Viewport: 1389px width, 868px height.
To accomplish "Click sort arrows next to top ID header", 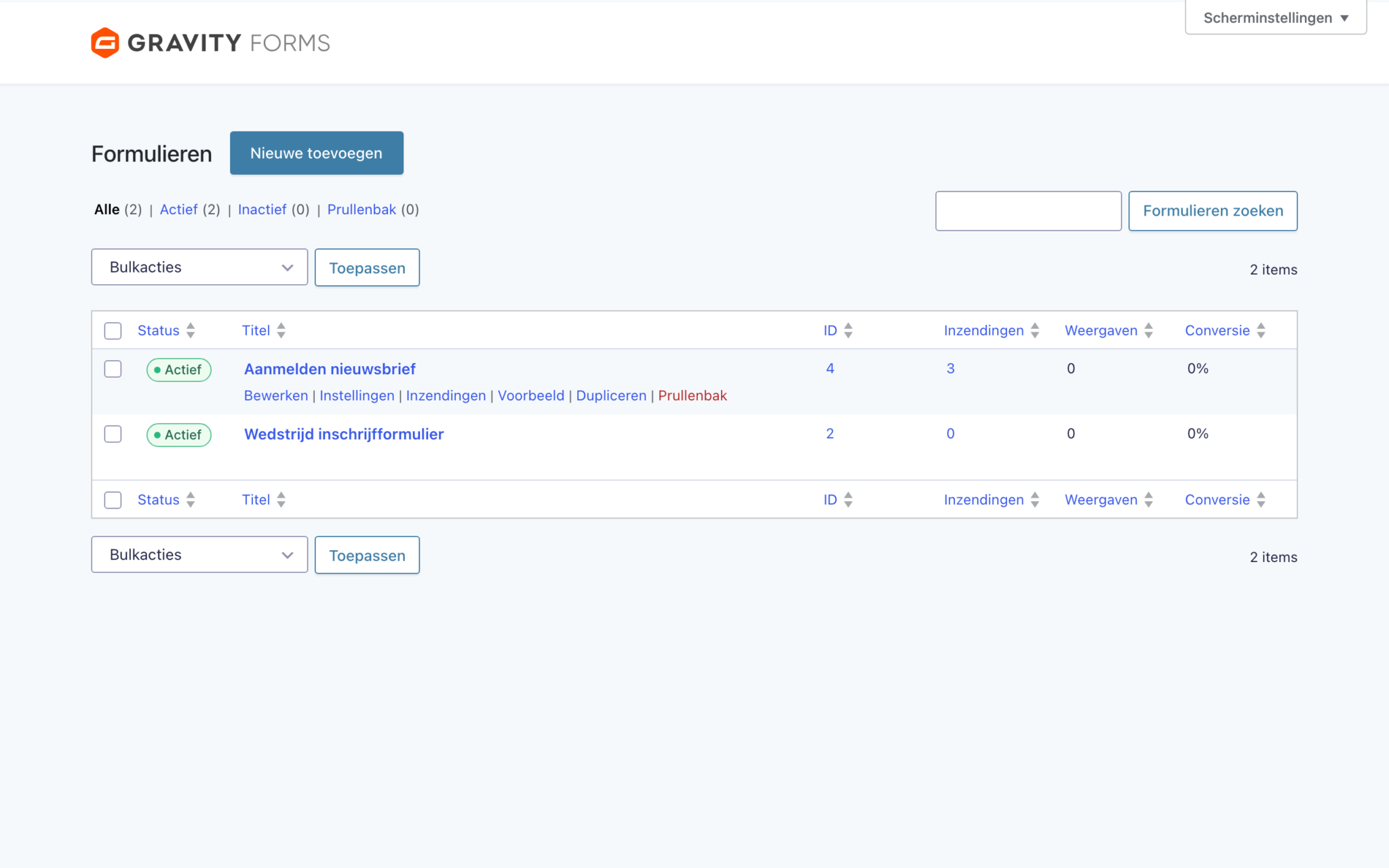I will click(848, 330).
